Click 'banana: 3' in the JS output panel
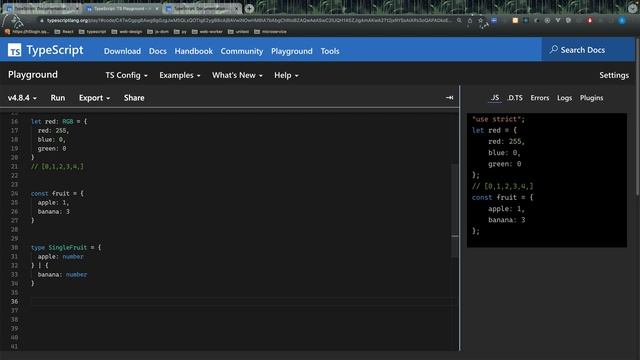 pos(507,220)
